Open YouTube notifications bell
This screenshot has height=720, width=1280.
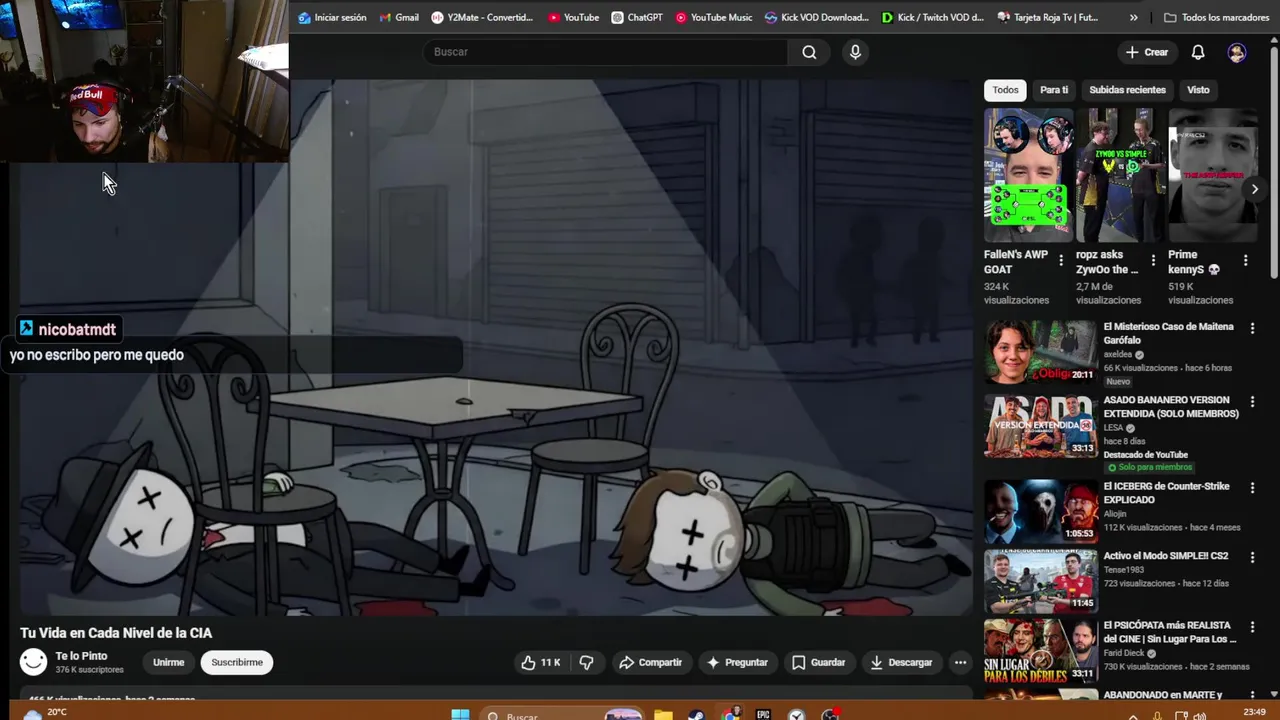tap(1198, 52)
